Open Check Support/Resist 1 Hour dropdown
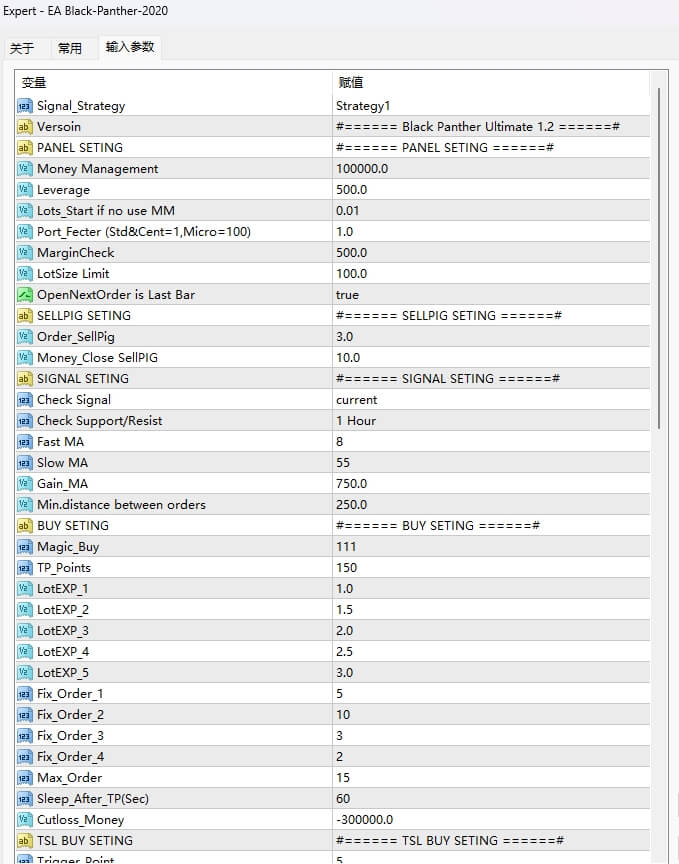This screenshot has height=864, width=679. (490, 421)
